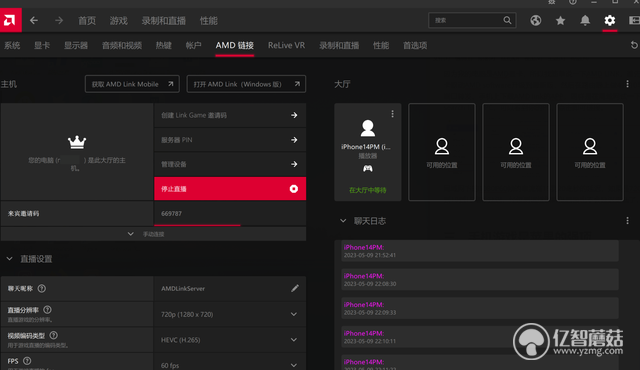Open 首页 in the top navigation
The width and height of the screenshot is (640, 370).
[87, 20]
